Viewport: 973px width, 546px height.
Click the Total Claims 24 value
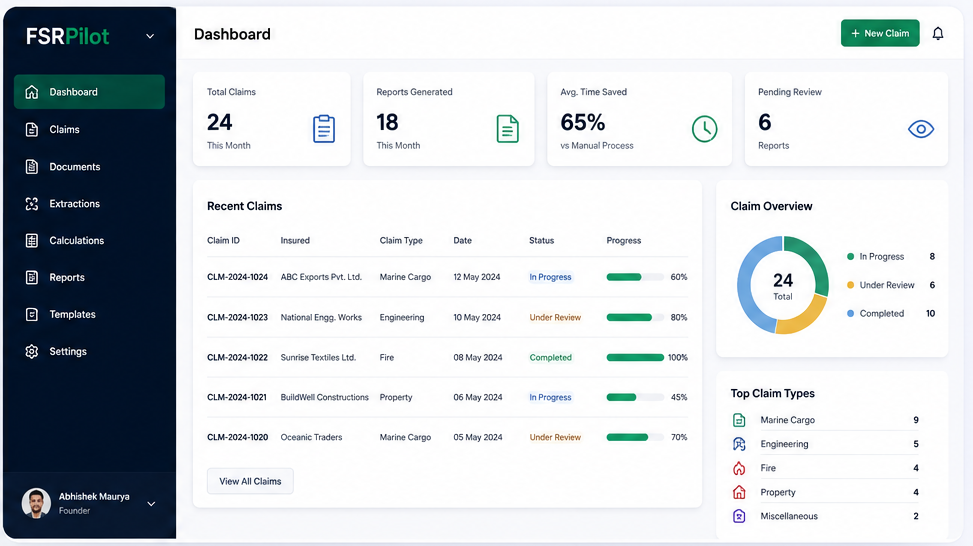pyautogui.click(x=220, y=122)
